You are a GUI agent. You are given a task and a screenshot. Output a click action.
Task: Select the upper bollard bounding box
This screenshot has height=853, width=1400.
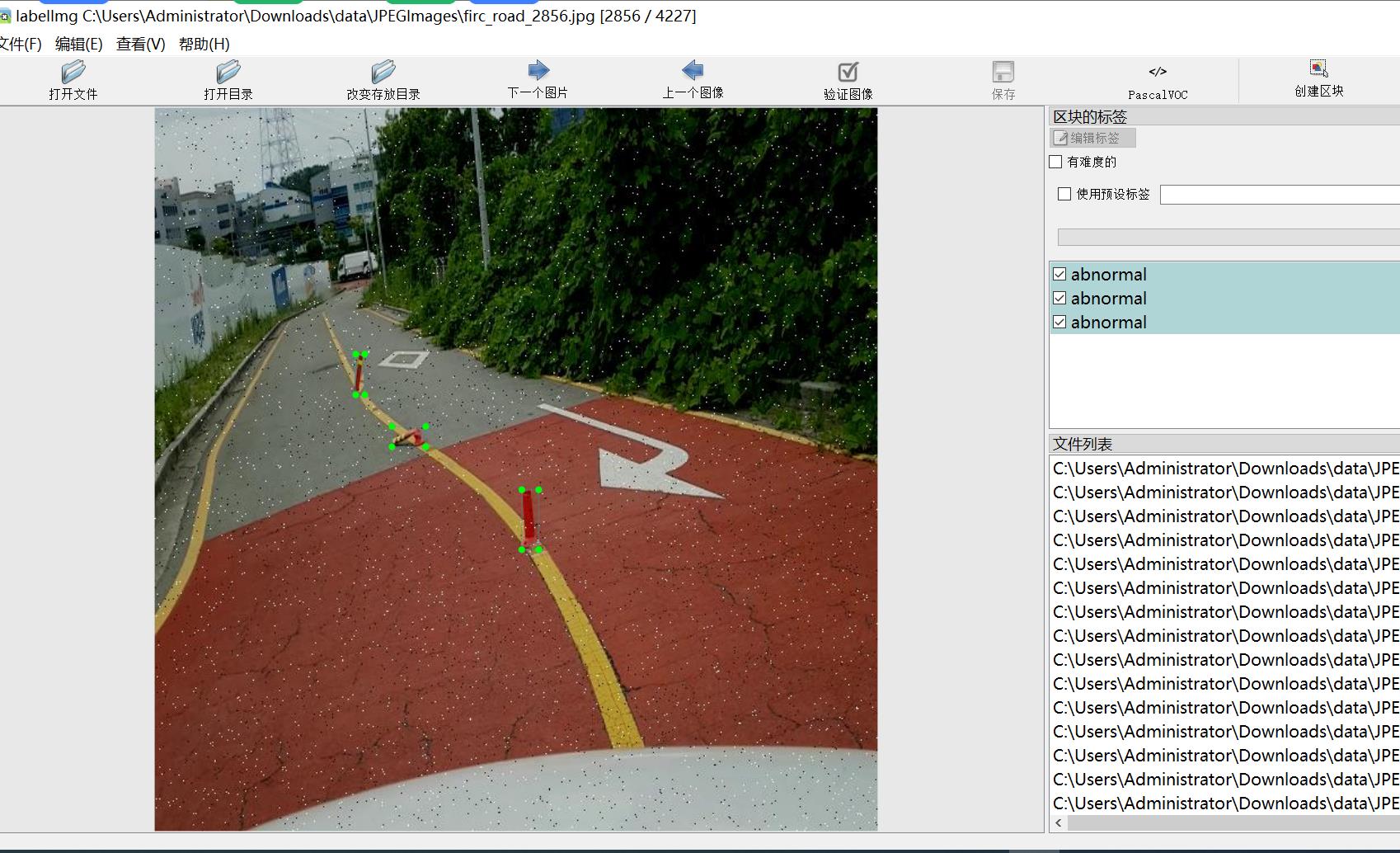(x=360, y=375)
